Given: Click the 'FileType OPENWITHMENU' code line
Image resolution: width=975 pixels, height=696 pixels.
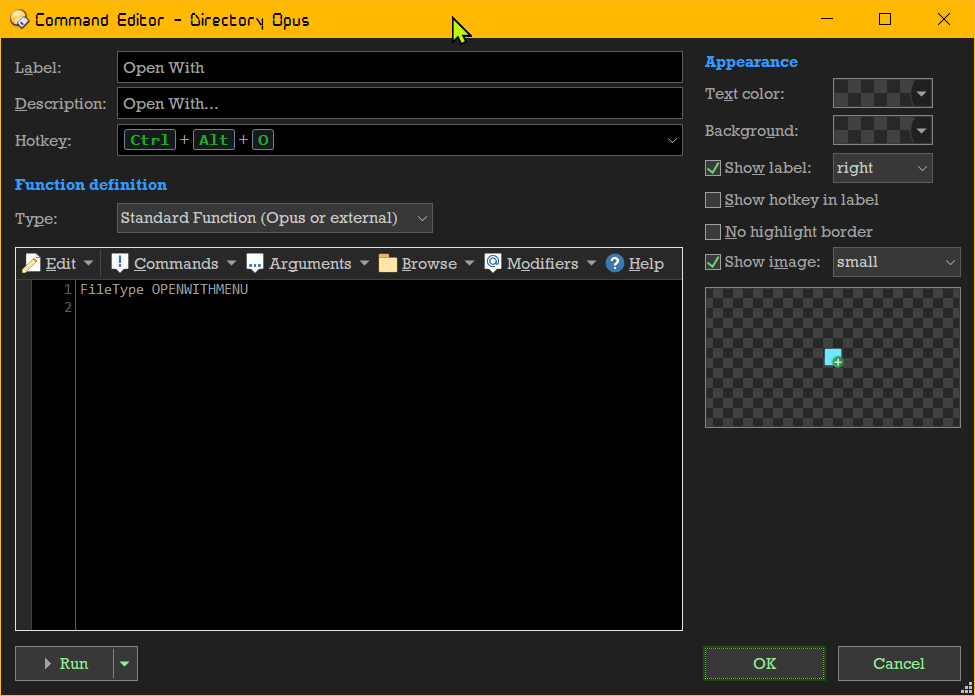Looking at the screenshot, I should coord(164,289).
